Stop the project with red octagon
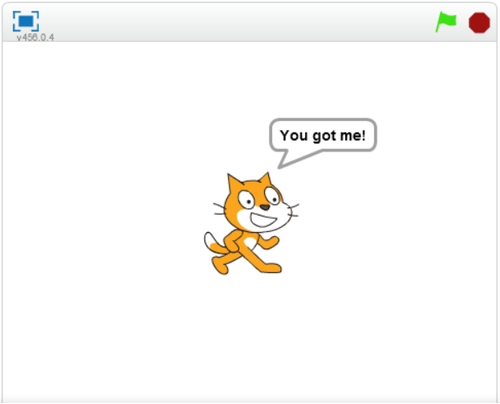This screenshot has width=500, height=404. (x=479, y=23)
